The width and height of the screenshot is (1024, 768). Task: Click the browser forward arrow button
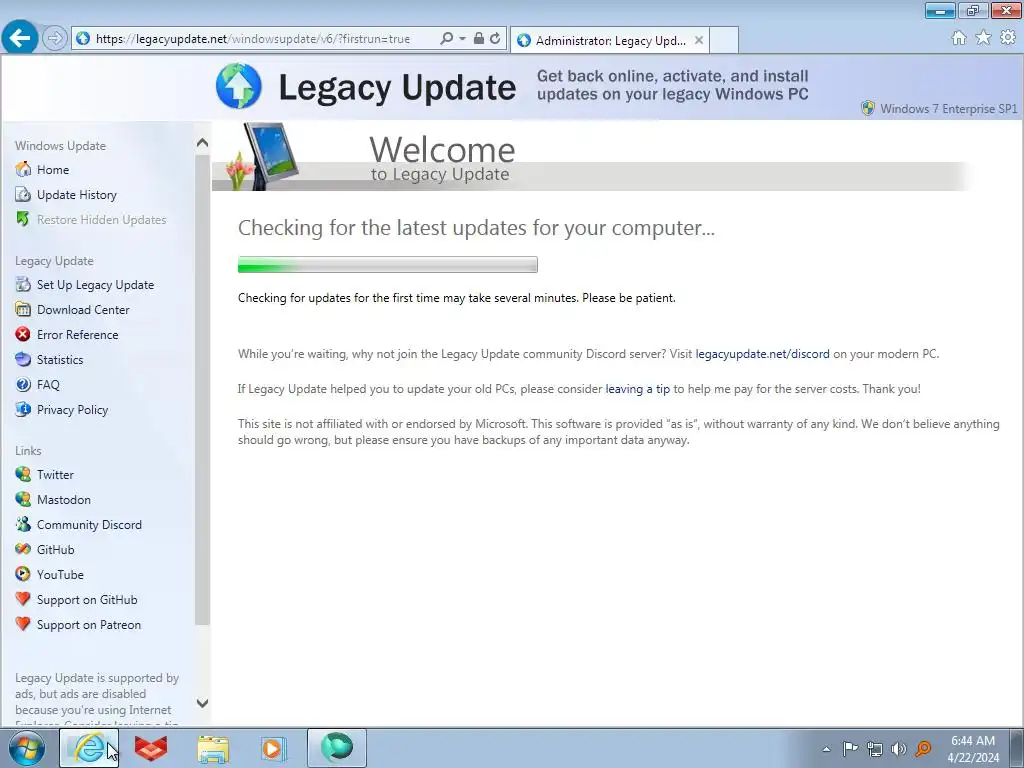click(x=55, y=39)
